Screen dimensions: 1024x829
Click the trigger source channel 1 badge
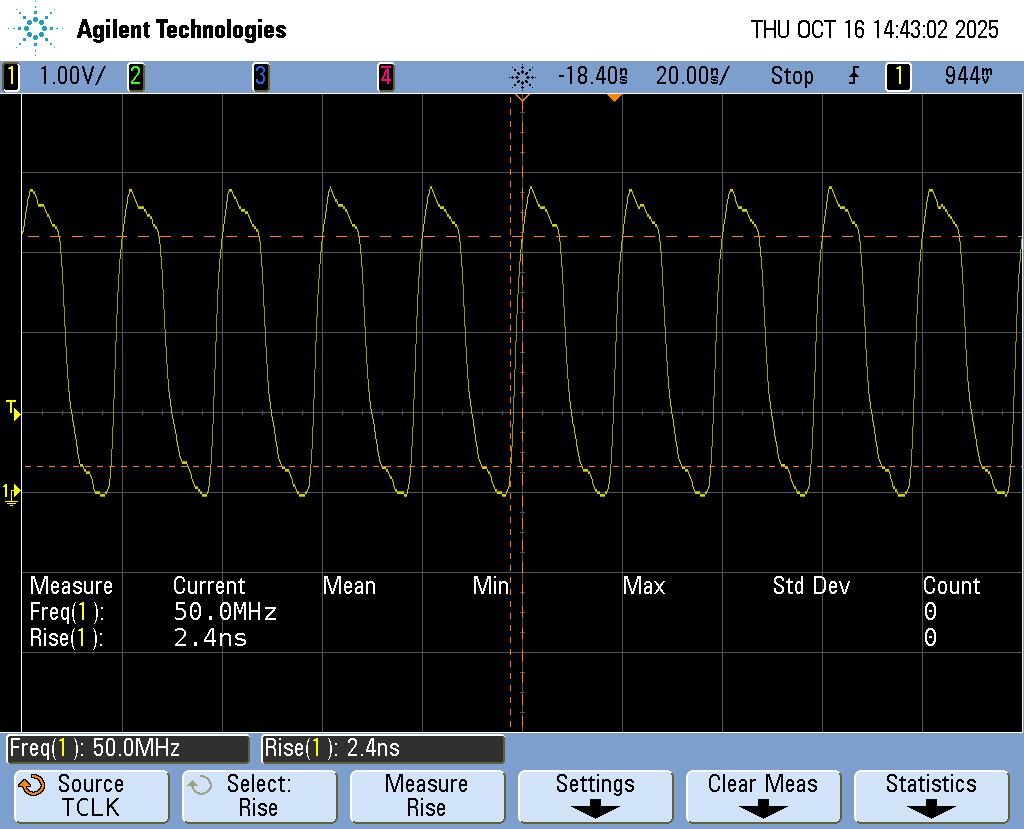[x=897, y=76]
